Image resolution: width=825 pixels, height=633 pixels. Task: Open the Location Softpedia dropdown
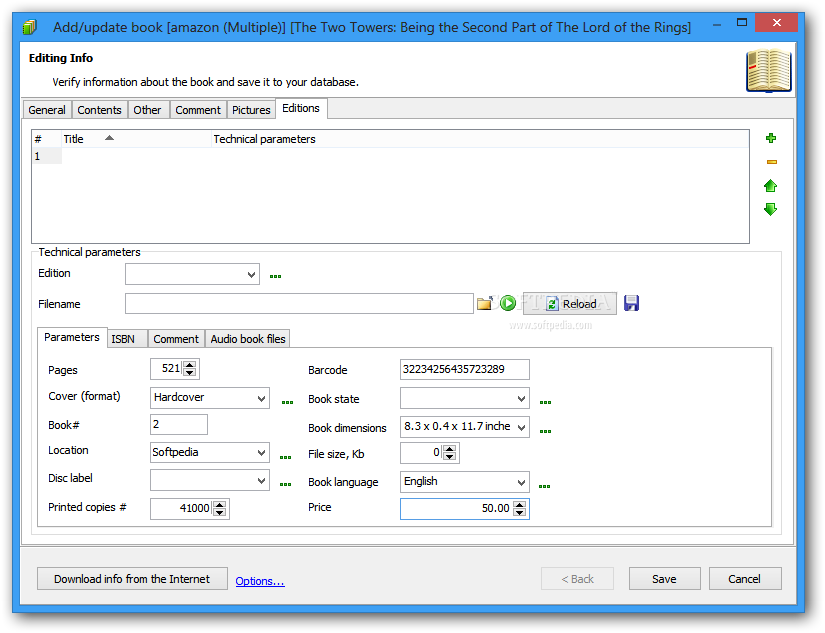[261, 453]
